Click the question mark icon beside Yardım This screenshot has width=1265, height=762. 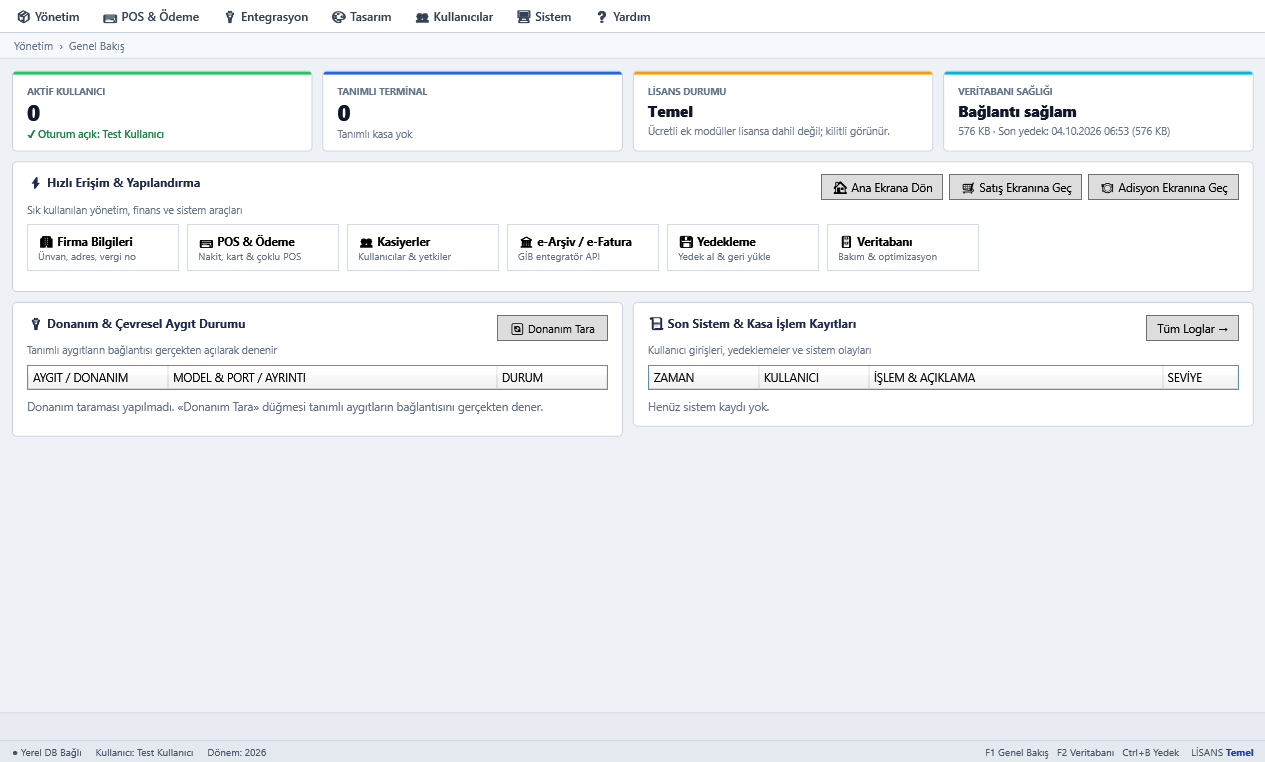[602, 17]
